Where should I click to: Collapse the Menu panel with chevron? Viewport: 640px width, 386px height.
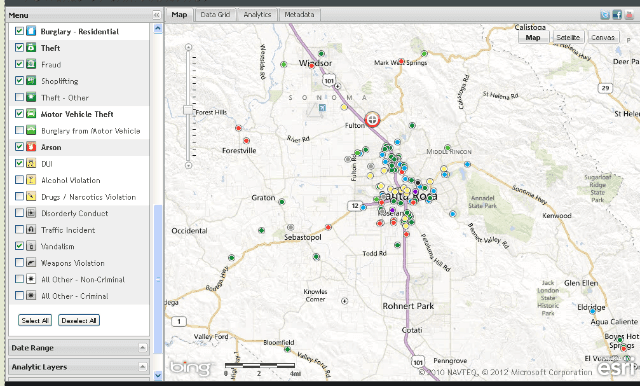pos(157,15)
